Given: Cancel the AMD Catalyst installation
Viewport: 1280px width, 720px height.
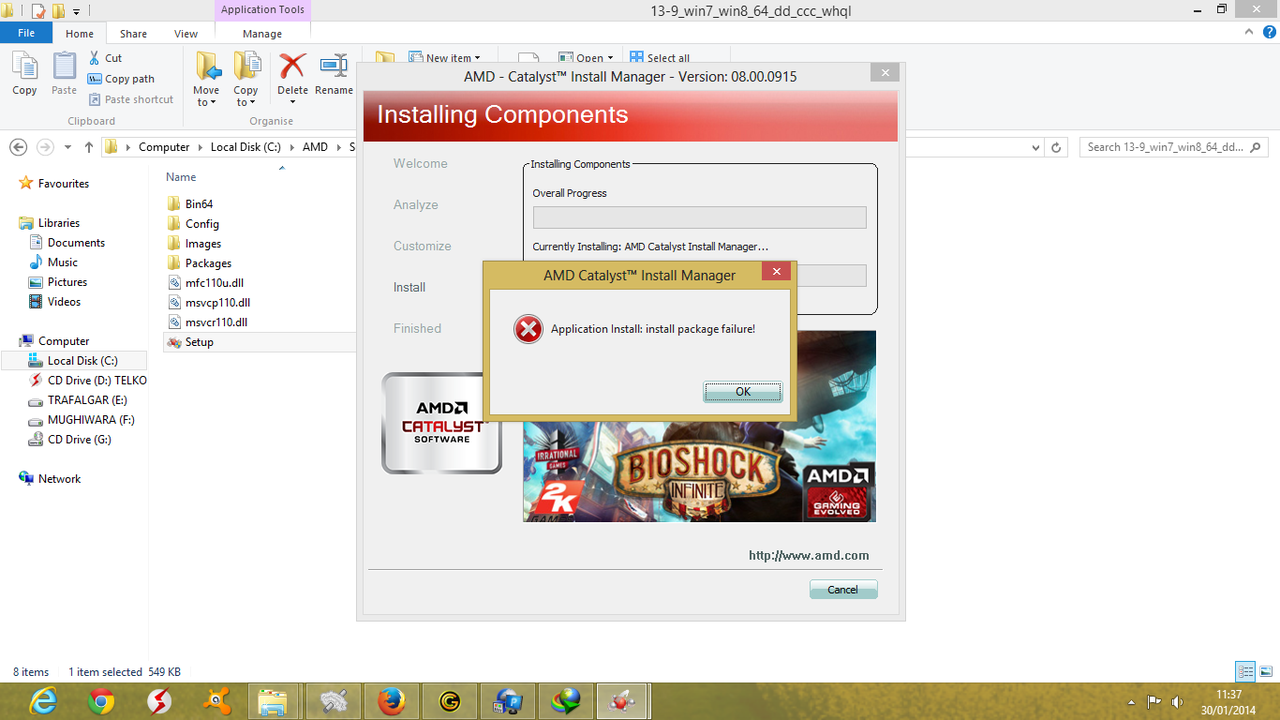Looking at the screenshot, I should [x=843, y=590].
